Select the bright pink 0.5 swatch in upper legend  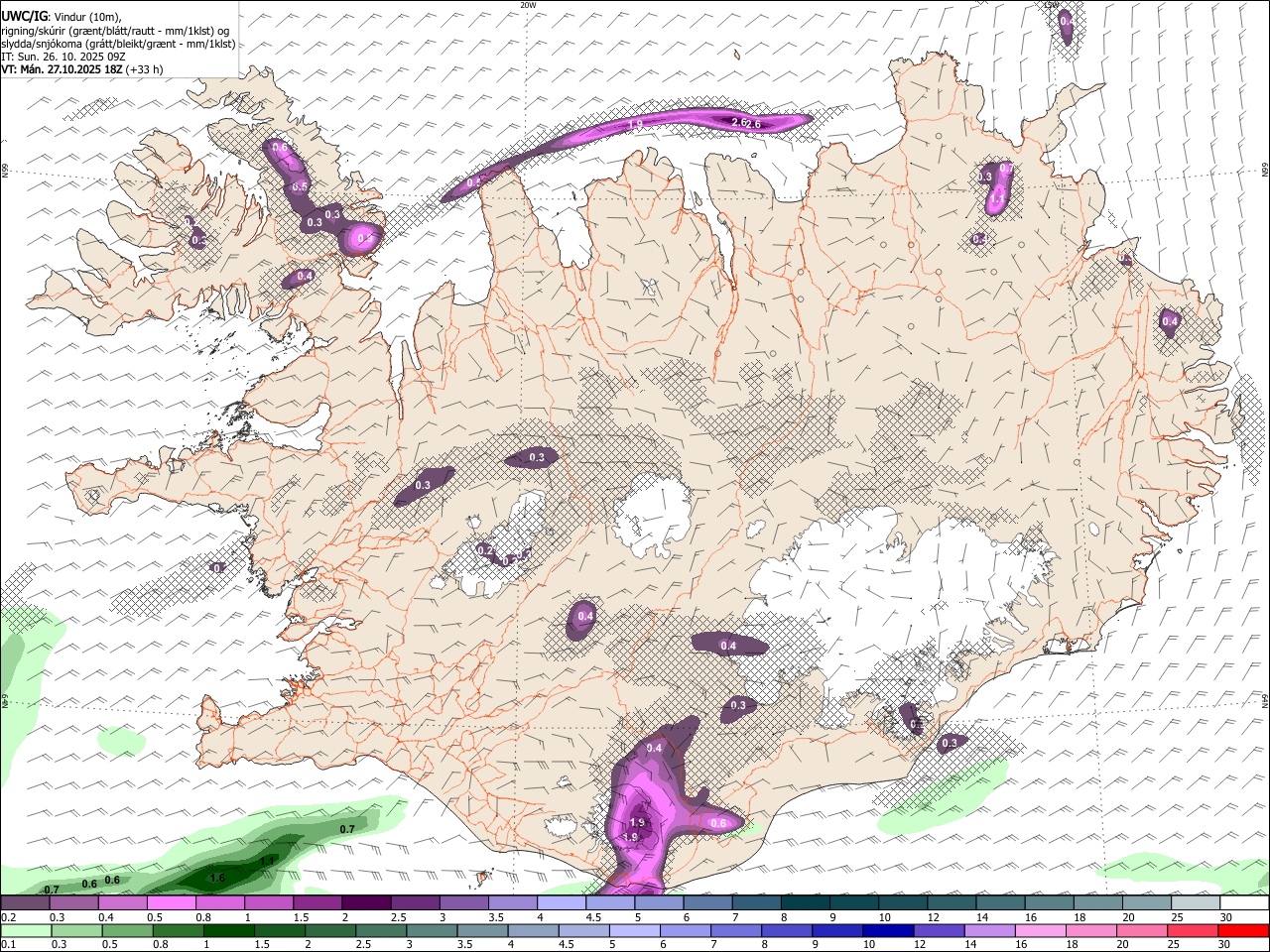[x=171, y=903]
